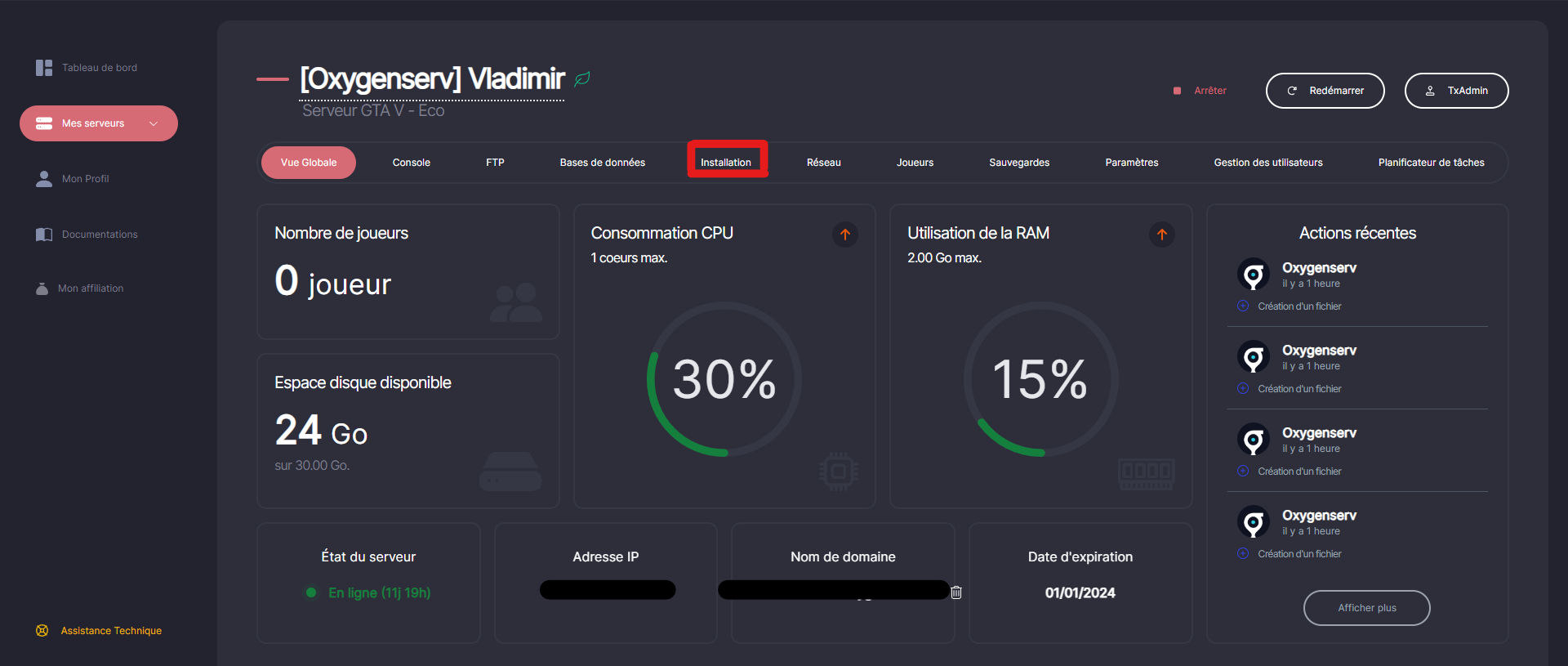
Task: Open Documentations from the sidebar
Action: click(x=100, y=235)
